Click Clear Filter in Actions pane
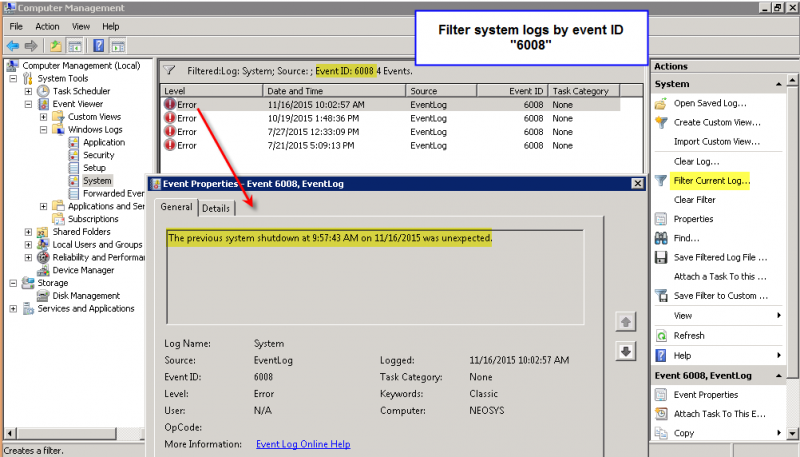 [x=694, y=200]
